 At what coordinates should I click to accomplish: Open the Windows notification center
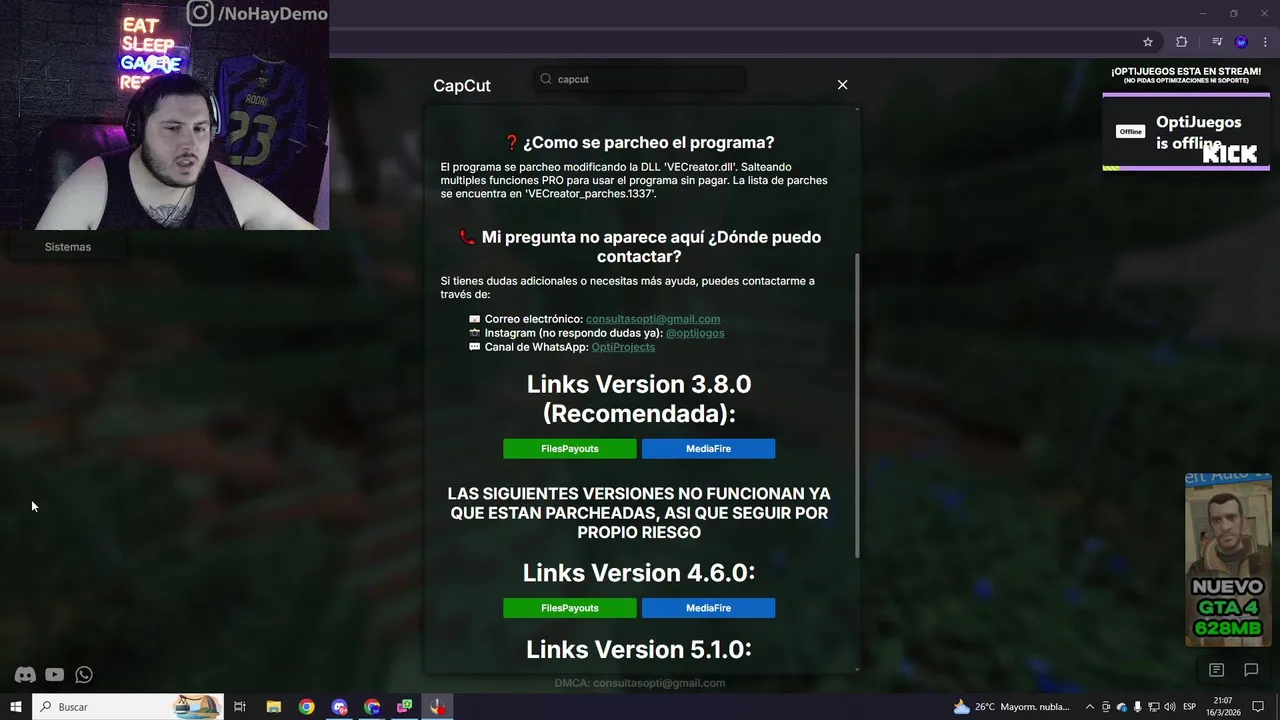(x=1258, y=707)
